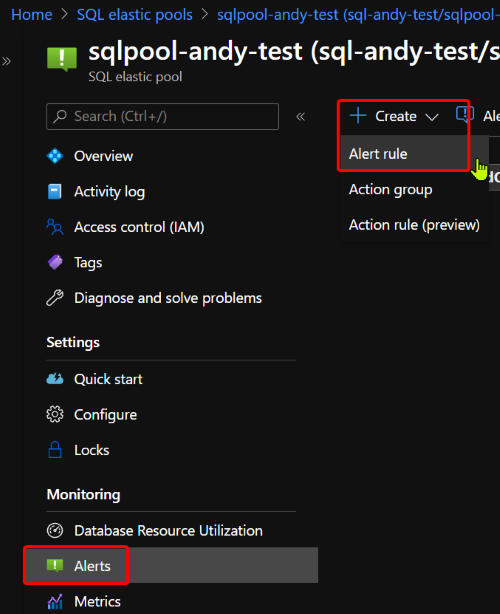
Task: Open Diagnose and solve problems label
Action: point(168,298)
